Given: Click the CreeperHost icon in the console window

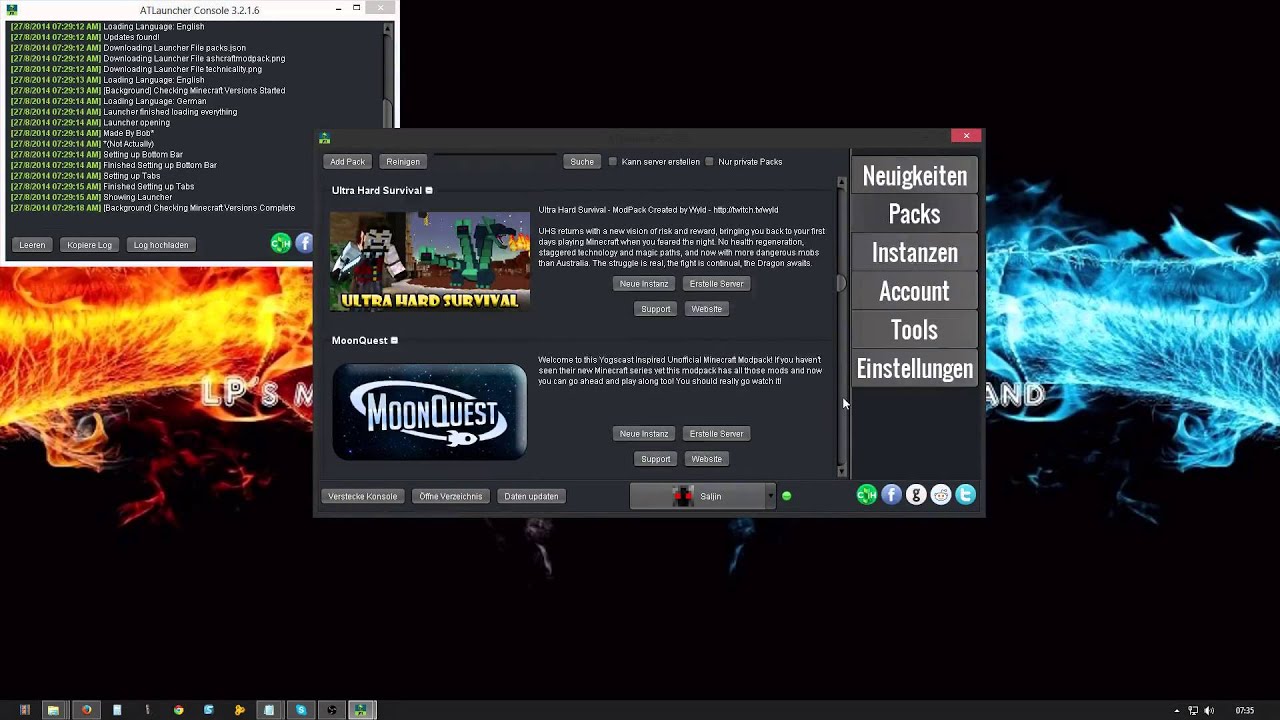Looking at the screenshot, I should coord(281,243).
